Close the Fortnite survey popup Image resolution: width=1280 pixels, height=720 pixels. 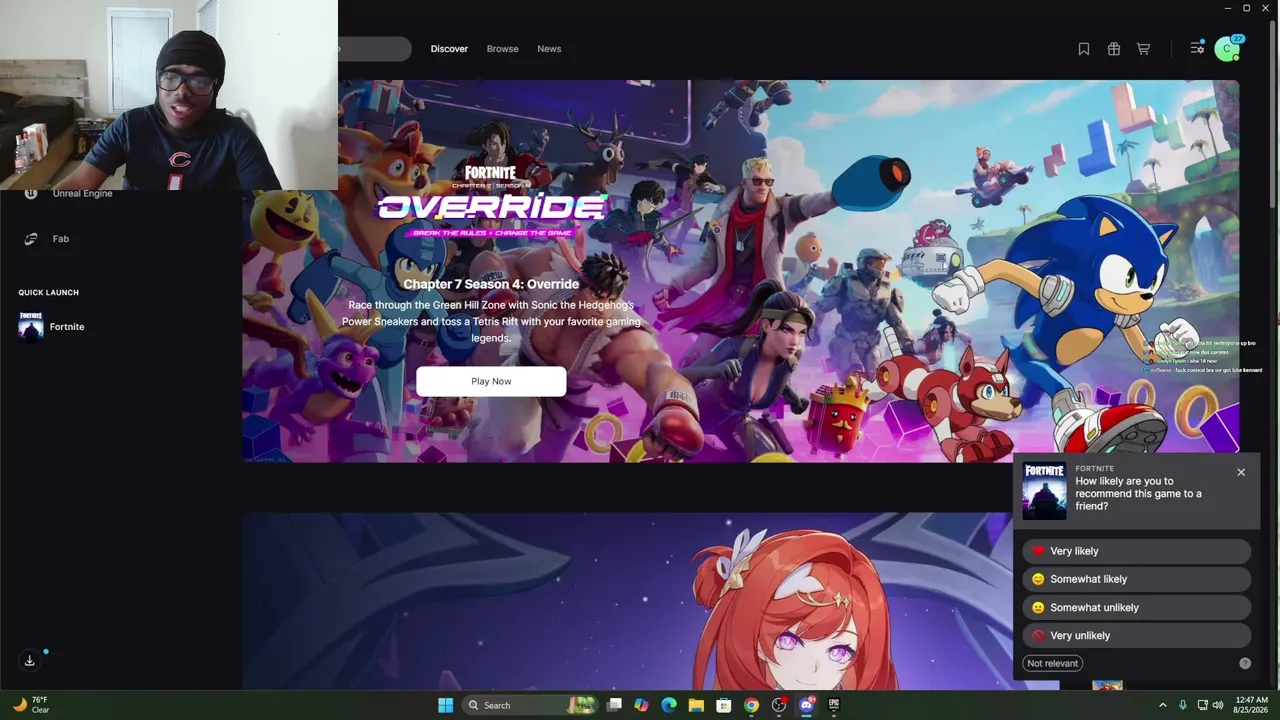[1241, 472]
